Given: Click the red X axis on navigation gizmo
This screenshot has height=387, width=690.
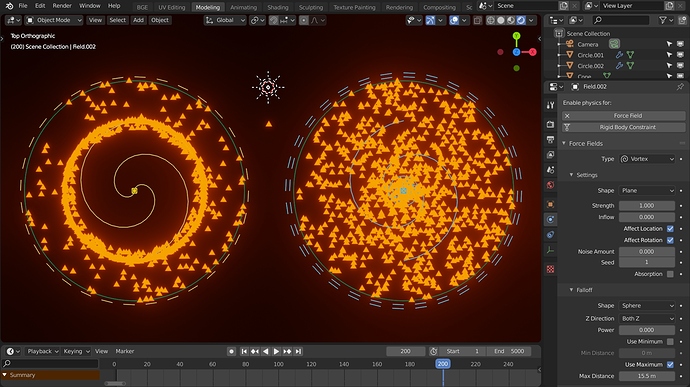Looking at the screenshot, I should (532, 52).
